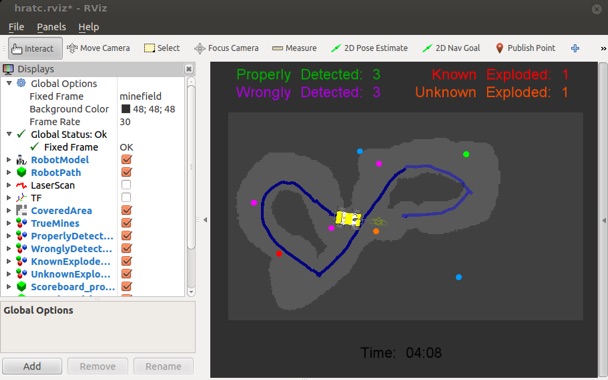
Task: Activate the Move Camera tool
Action: click(98, 48)
